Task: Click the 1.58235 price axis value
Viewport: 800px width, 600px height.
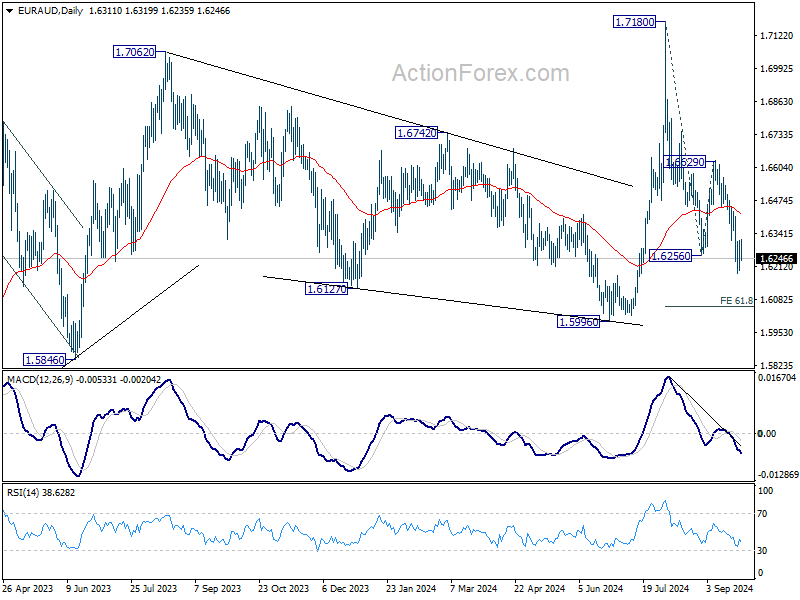Action: (777, 365)
